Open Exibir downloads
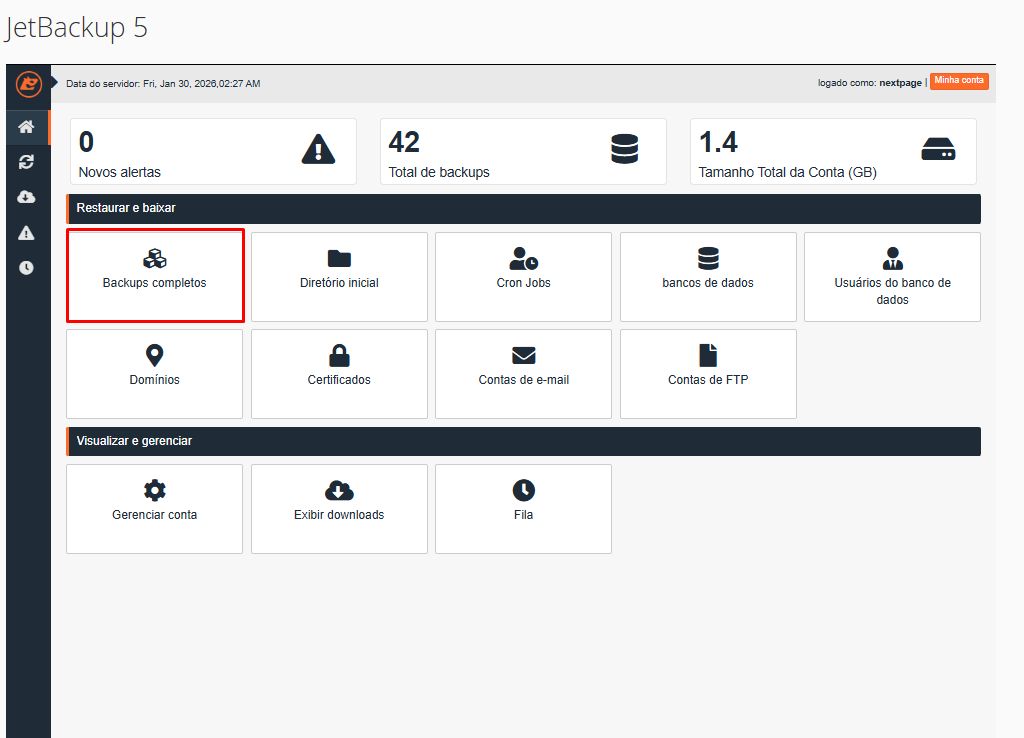Screen dimensions: 1024x738 (339, 508)
